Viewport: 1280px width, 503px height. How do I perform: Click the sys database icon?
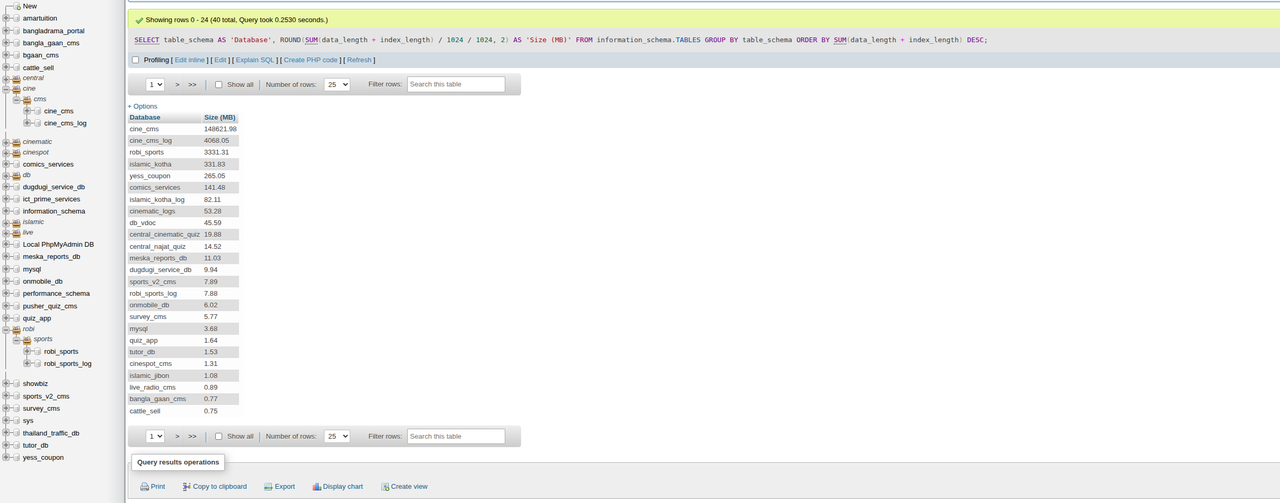click(16, 420)
